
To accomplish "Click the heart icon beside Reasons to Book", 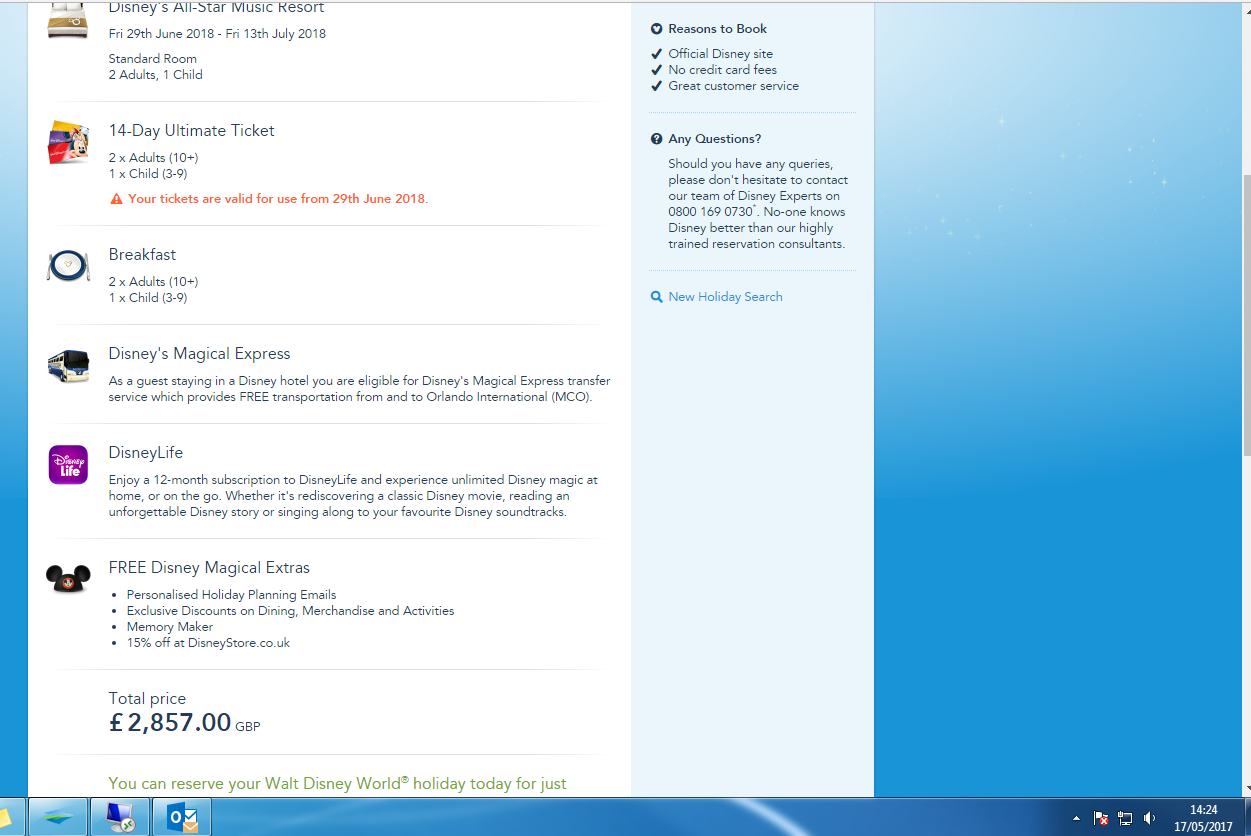I will [656, 29].
